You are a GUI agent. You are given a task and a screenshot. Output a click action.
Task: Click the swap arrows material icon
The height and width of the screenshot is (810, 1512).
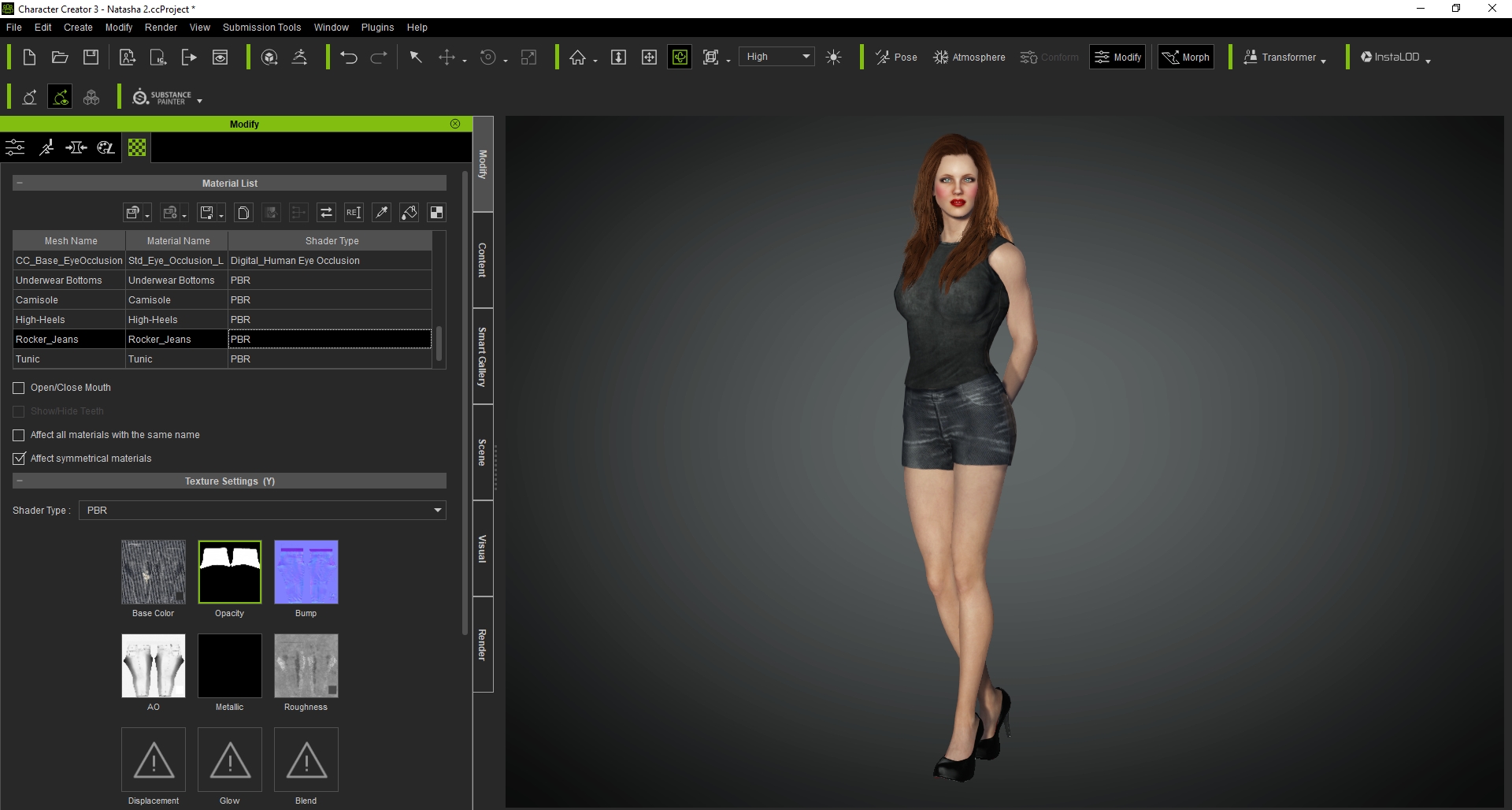(326, 212)
